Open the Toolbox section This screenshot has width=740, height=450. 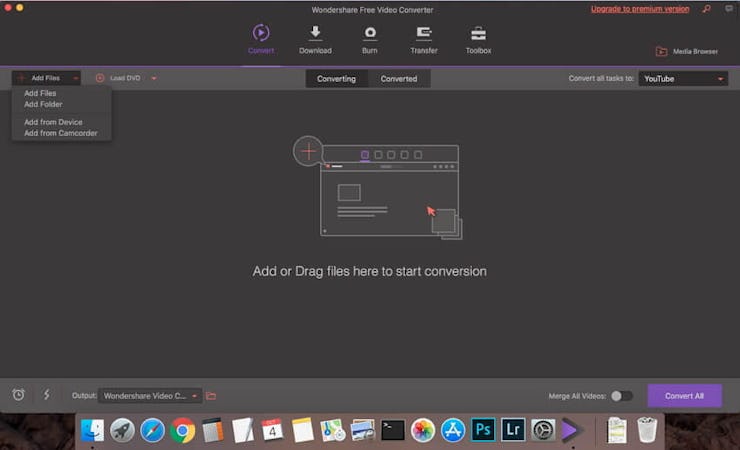pos(479,39)
